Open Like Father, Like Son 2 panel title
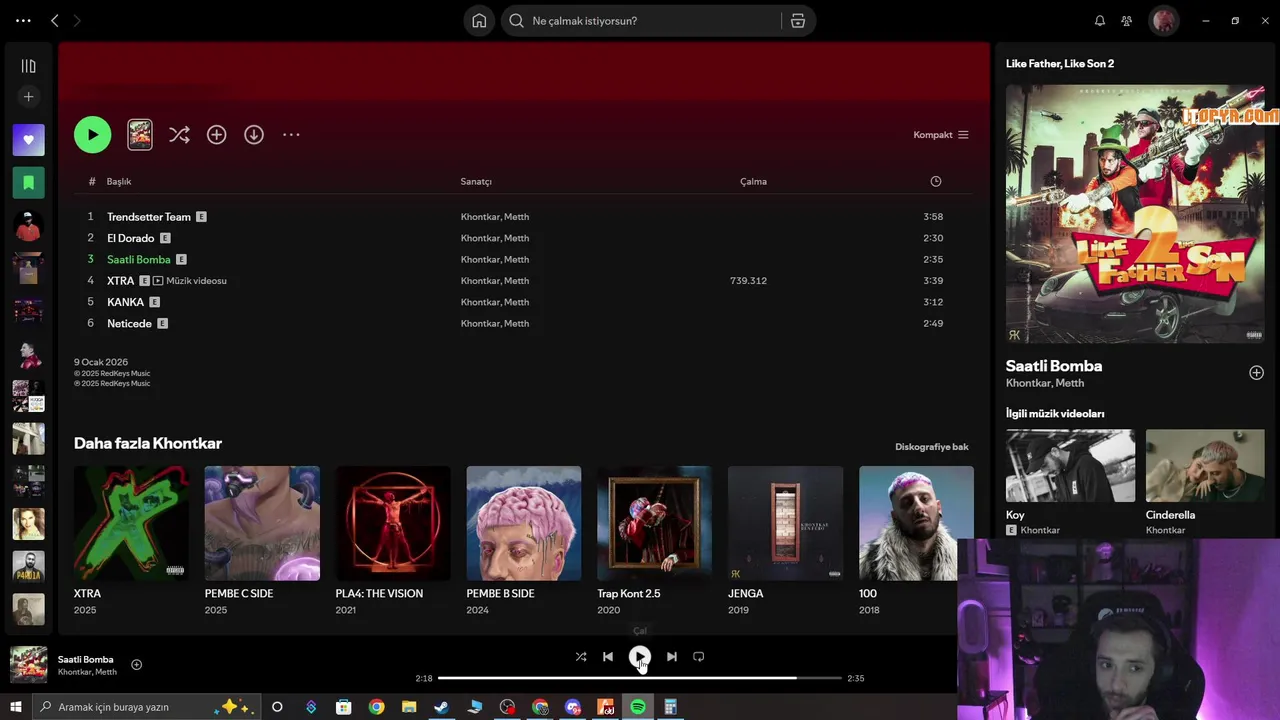Image resolution: width=1280 pixels, height=720 pixels. point(1060,64)
